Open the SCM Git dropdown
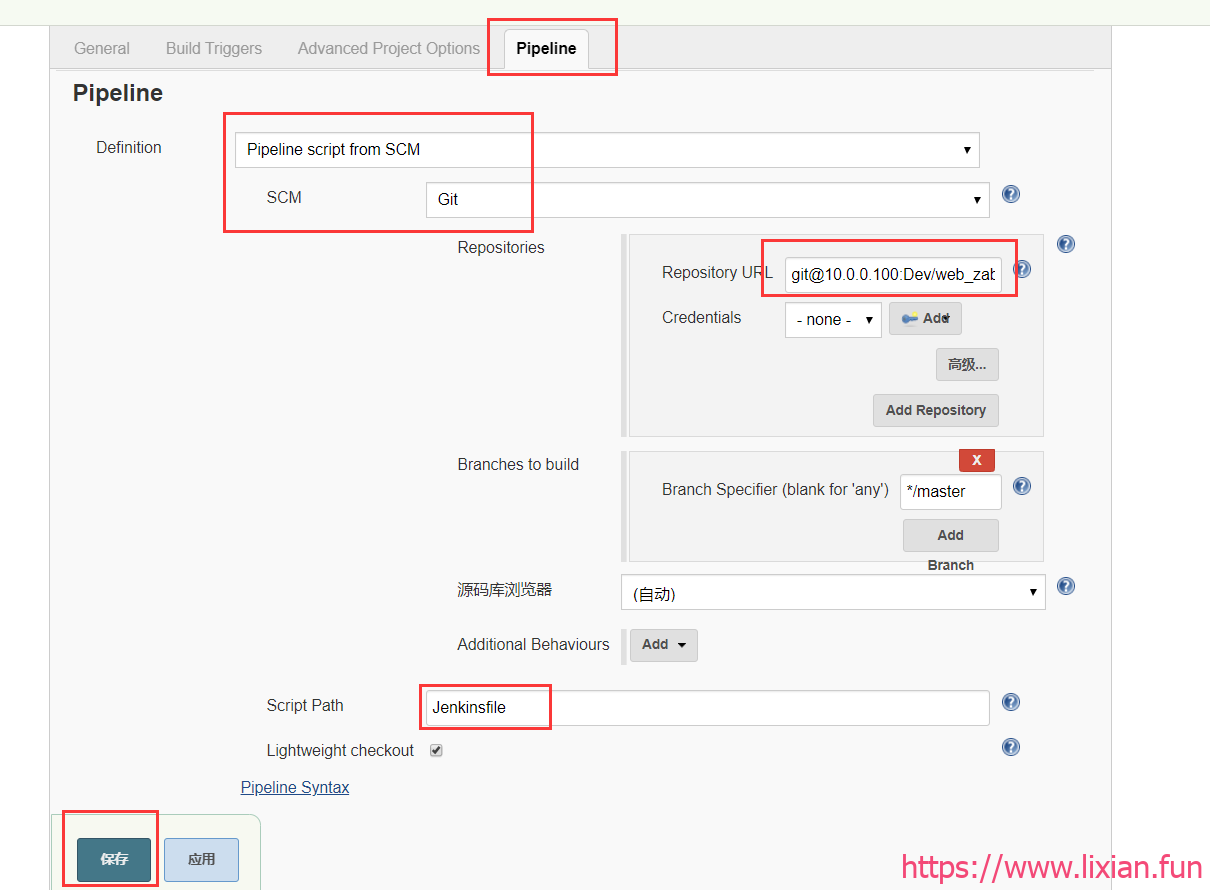Viewport: 1210px width, 890px height. click(x=708, y=199)
